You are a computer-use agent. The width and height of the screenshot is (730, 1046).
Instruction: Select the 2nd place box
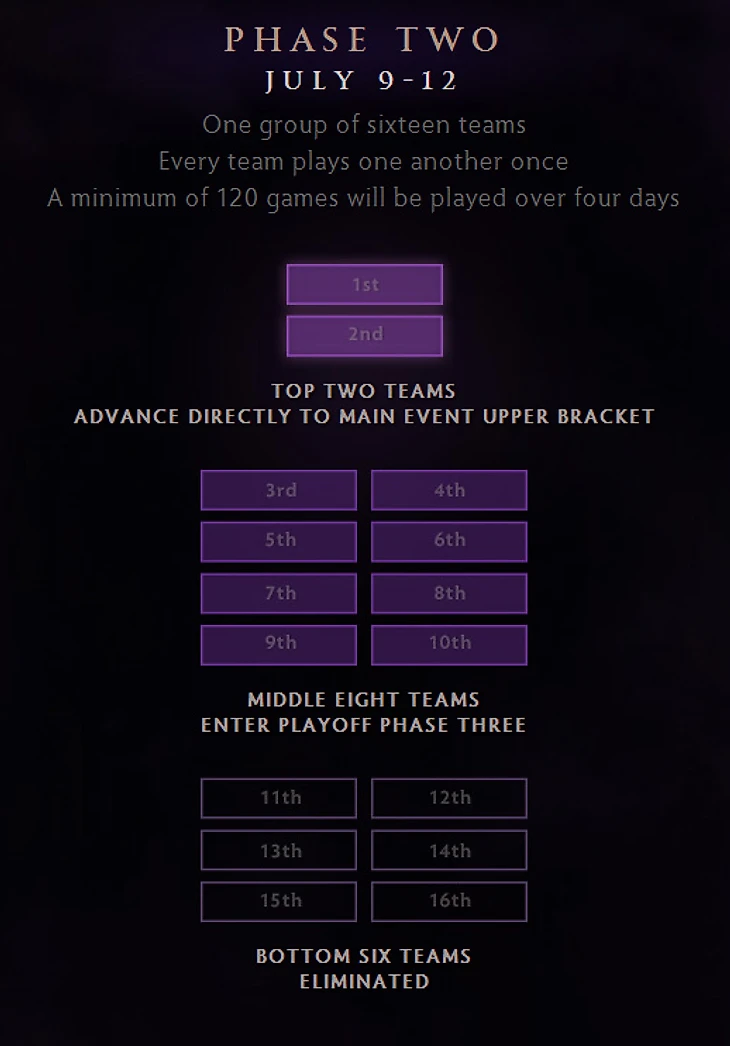tap(364, 336)
